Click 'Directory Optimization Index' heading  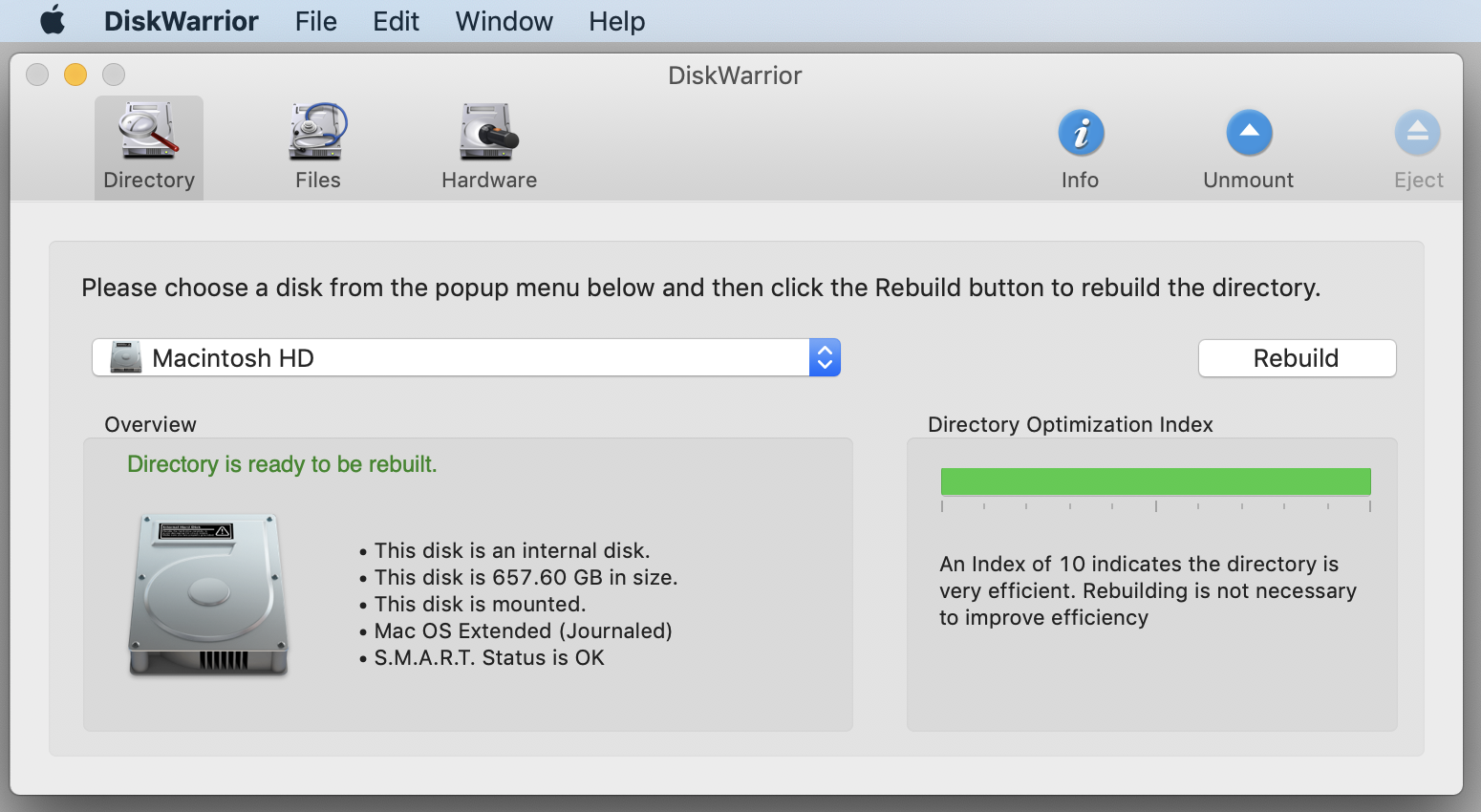coord(1070,424)
